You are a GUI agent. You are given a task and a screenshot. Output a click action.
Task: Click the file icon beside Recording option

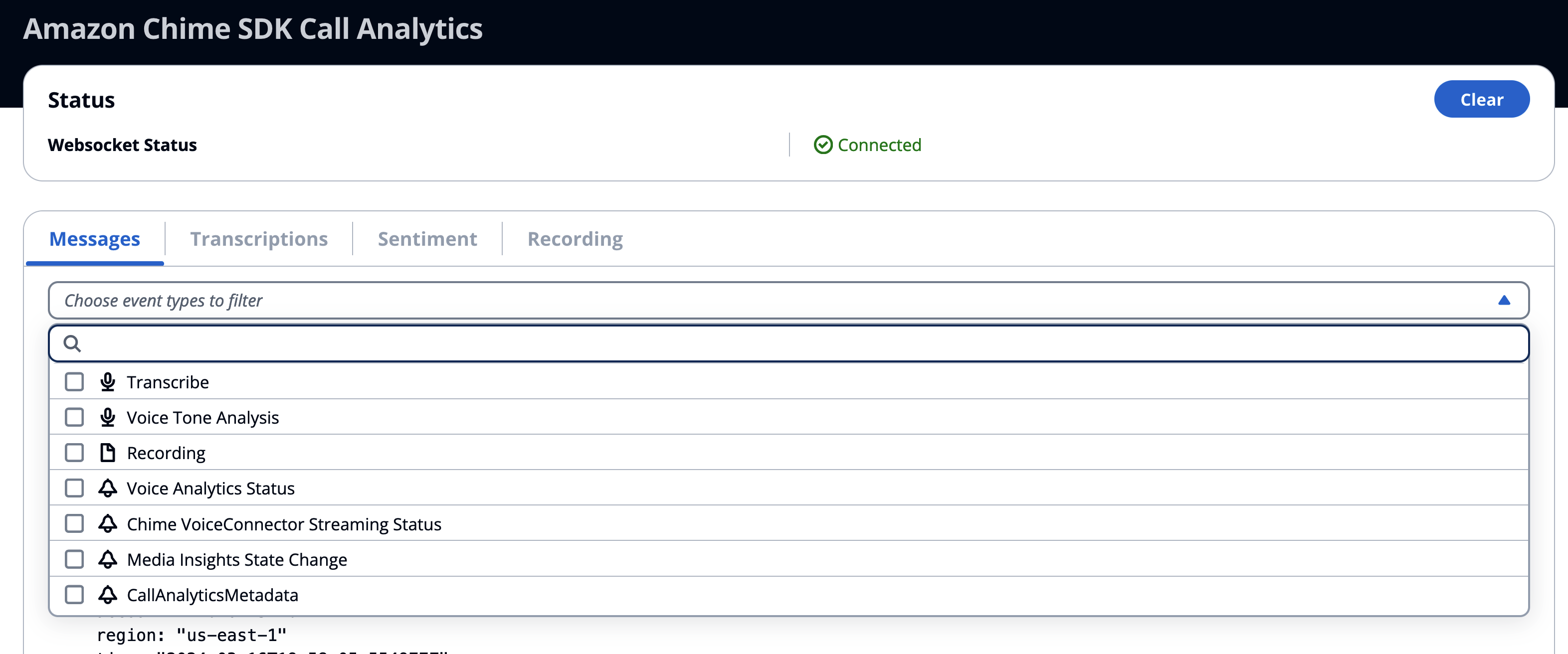(108, 453)
